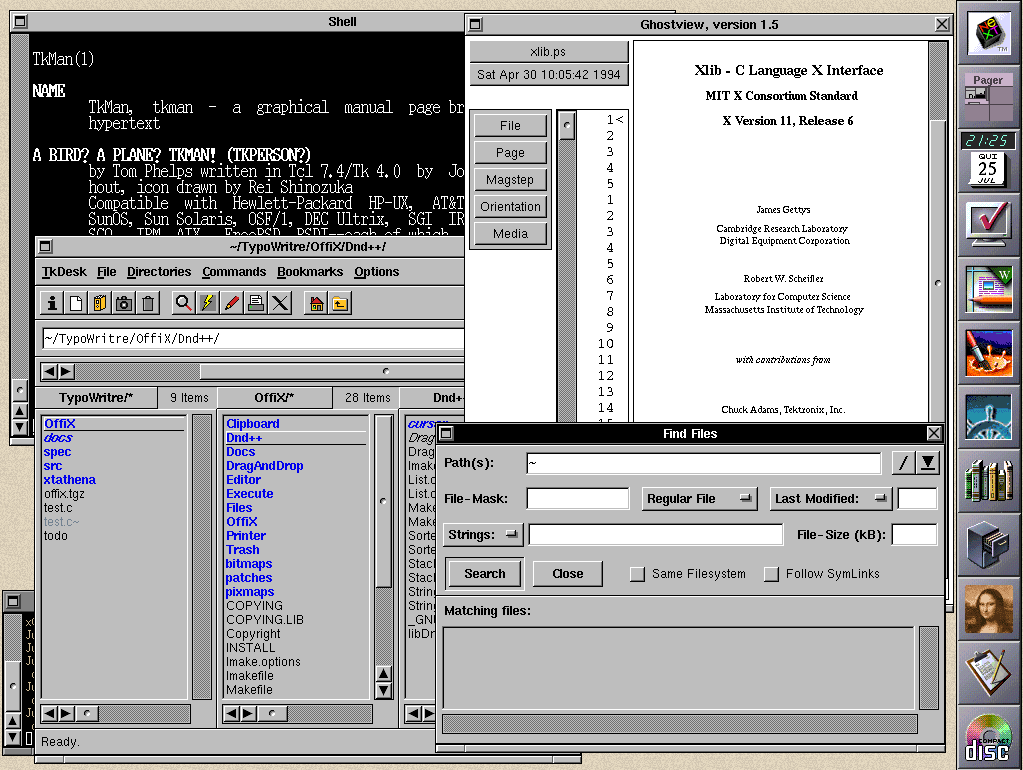
Task: Open the paintbrush splash dock icon
Action: (988, 352)
